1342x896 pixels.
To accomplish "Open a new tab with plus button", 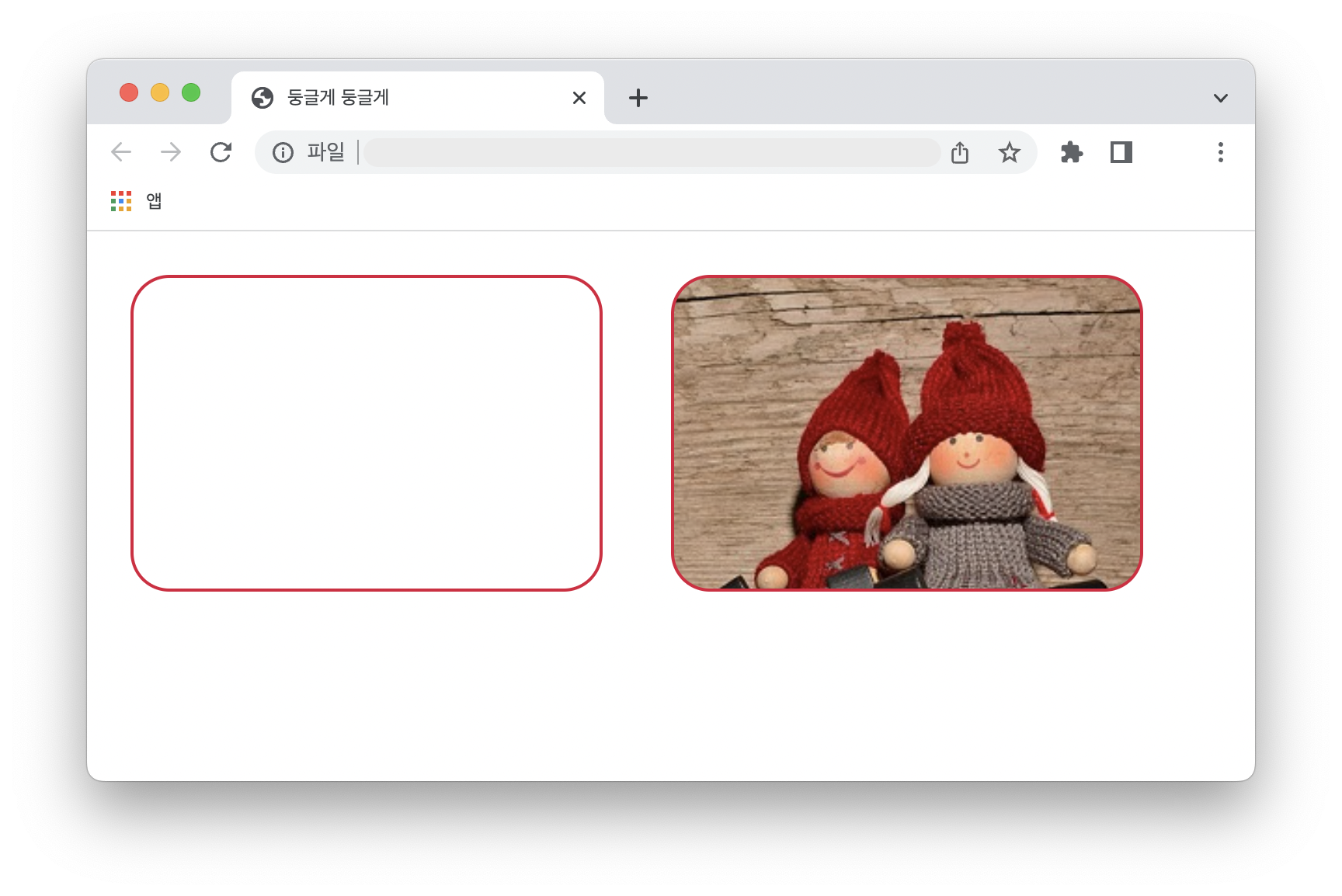I will (x=638, y=98).
